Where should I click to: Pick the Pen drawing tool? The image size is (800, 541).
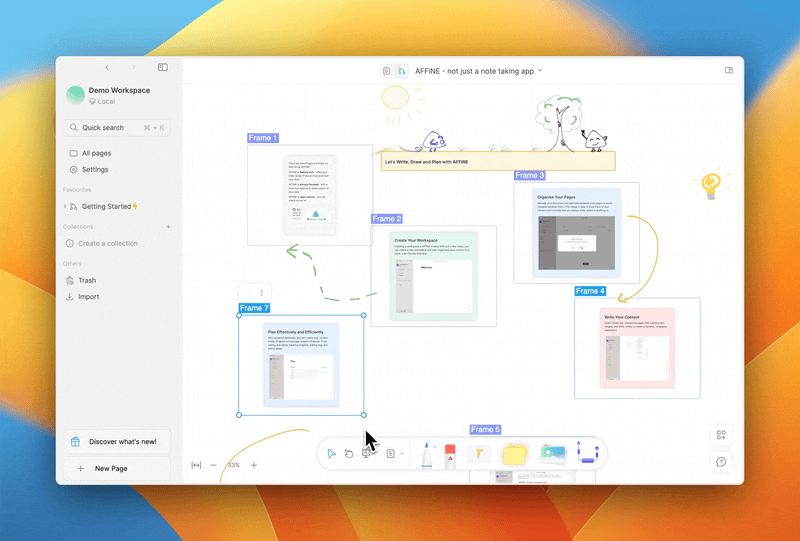(427, 455)
